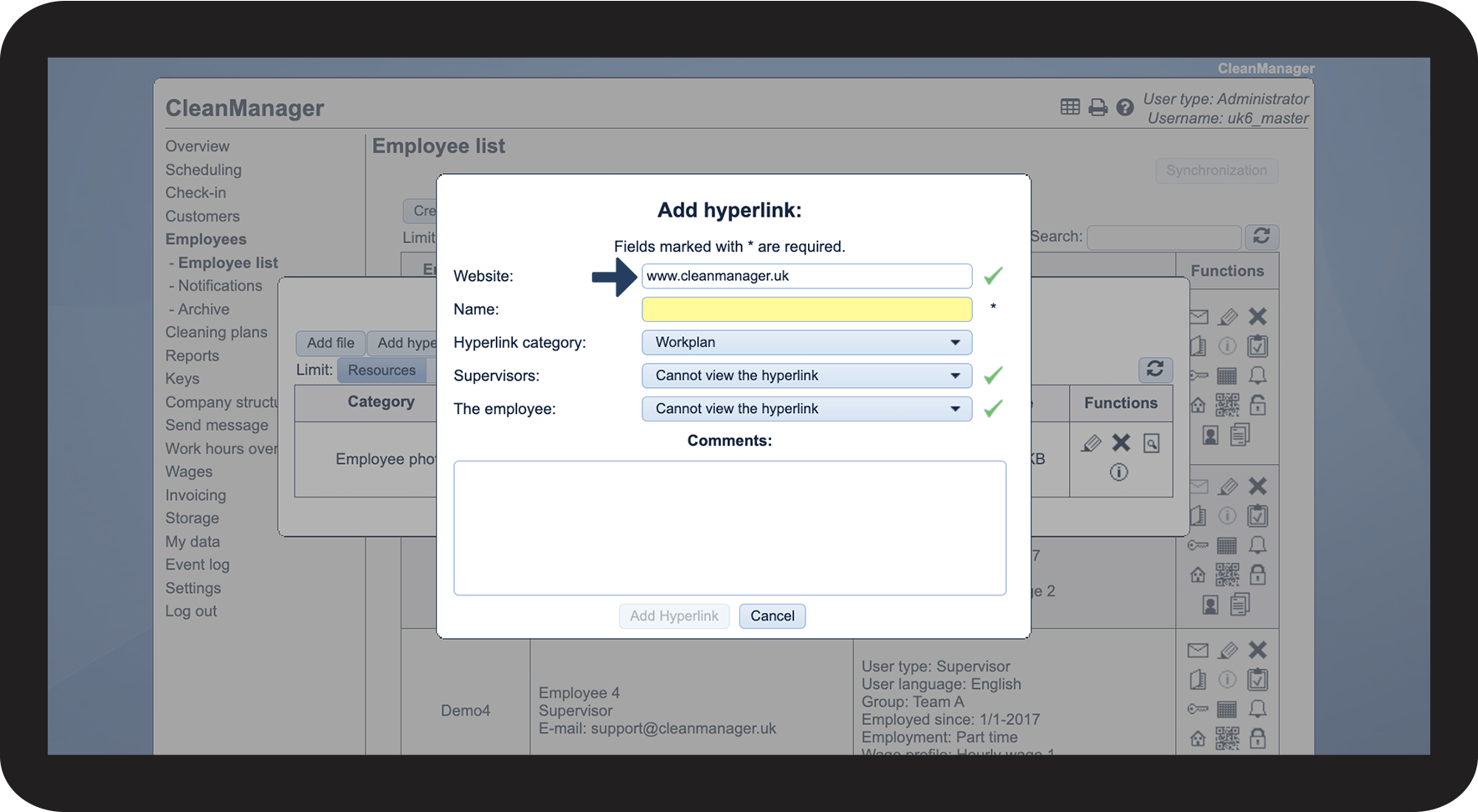Image resolution: width=1478 pixels, height=812 pixels.
Task: Click the table grid icon in header
Action: click(1070, 107)
